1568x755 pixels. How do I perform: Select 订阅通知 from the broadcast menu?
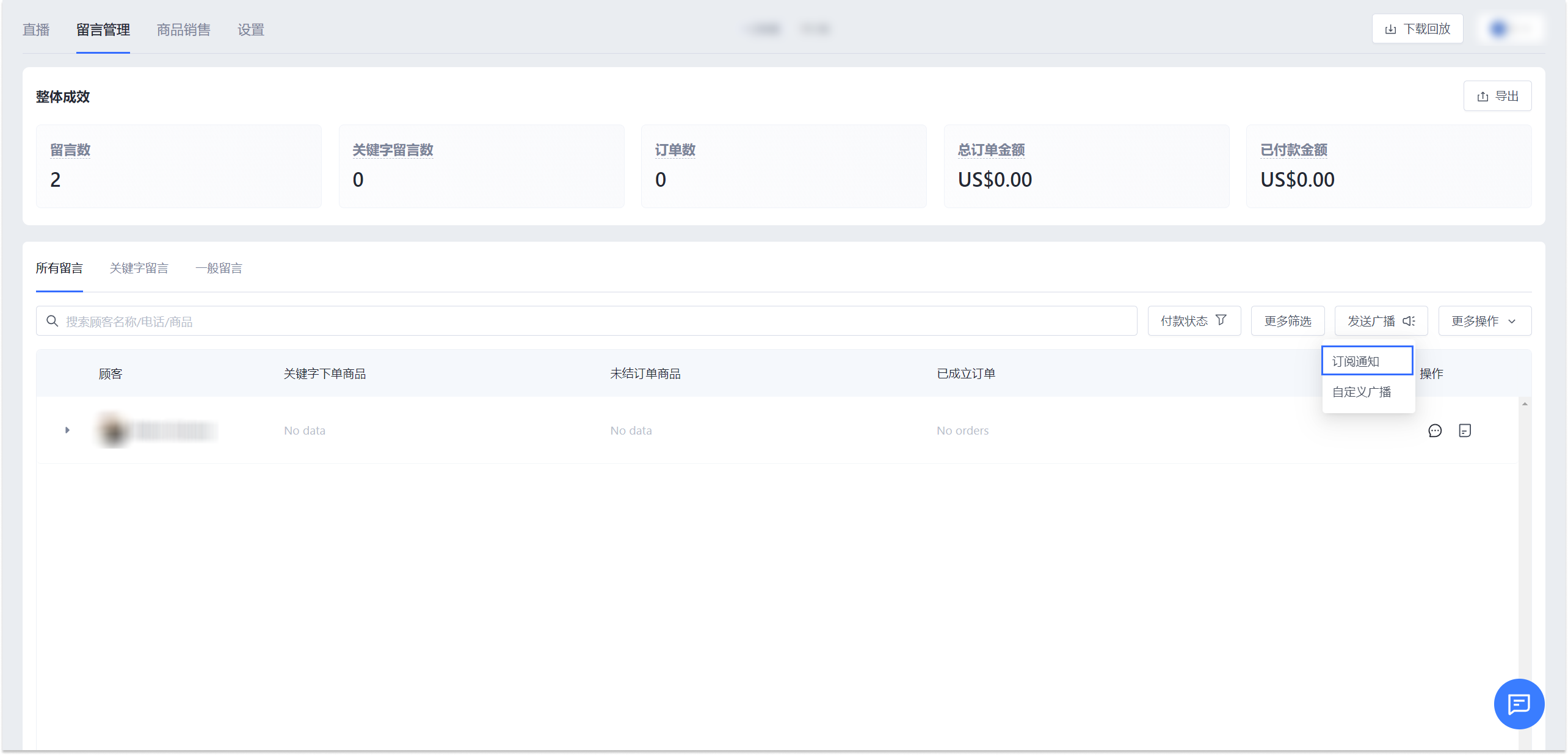tap(1367, 361)
